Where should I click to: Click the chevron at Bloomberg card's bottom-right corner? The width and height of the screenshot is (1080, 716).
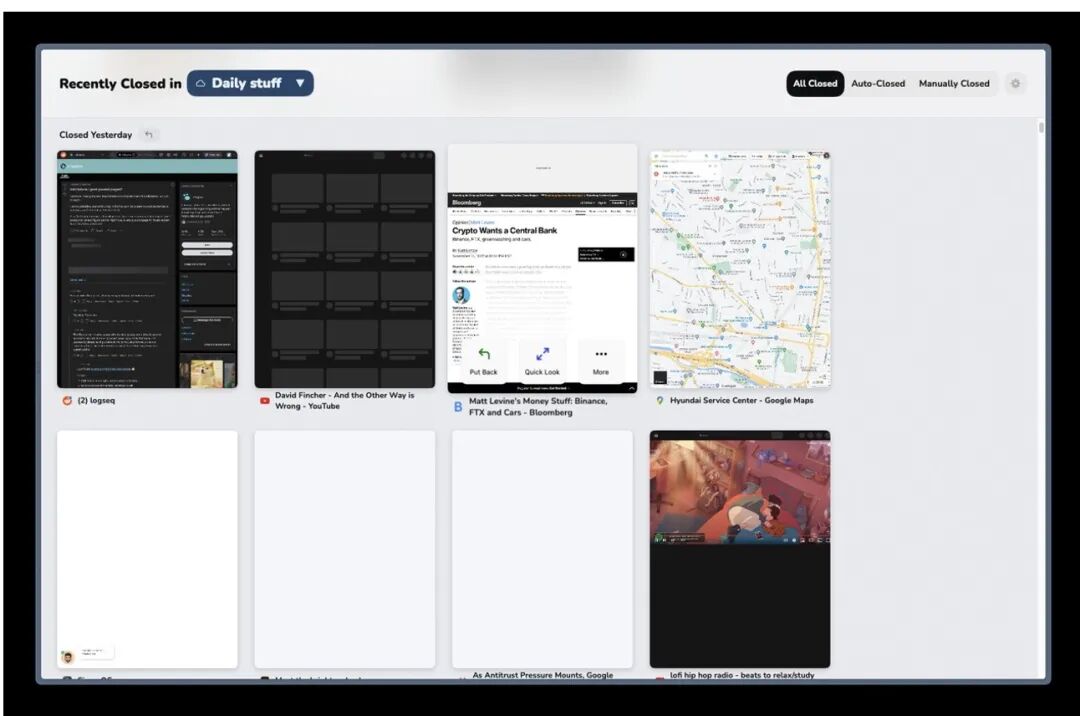632,388
